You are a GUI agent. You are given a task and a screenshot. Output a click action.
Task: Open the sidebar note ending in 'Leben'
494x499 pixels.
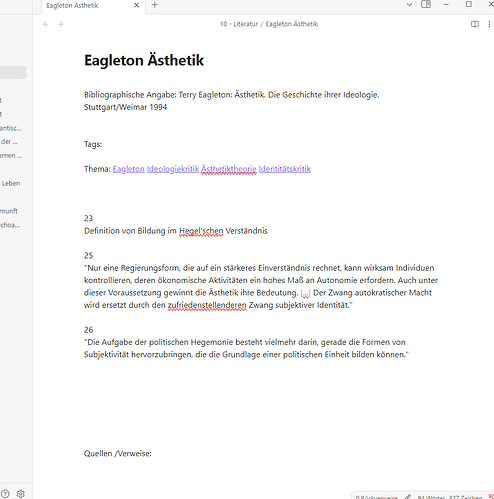click(x=11, y=183)
